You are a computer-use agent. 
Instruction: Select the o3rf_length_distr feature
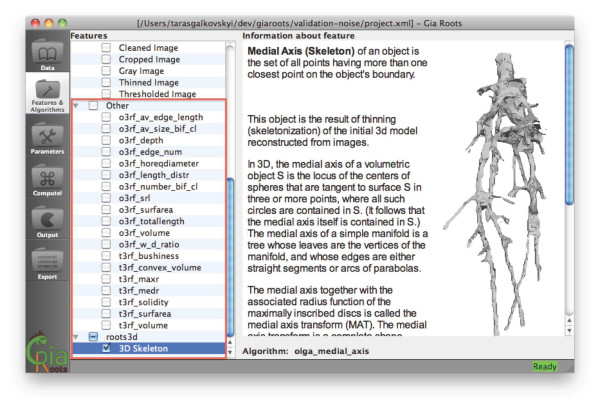tap(154, 175)
